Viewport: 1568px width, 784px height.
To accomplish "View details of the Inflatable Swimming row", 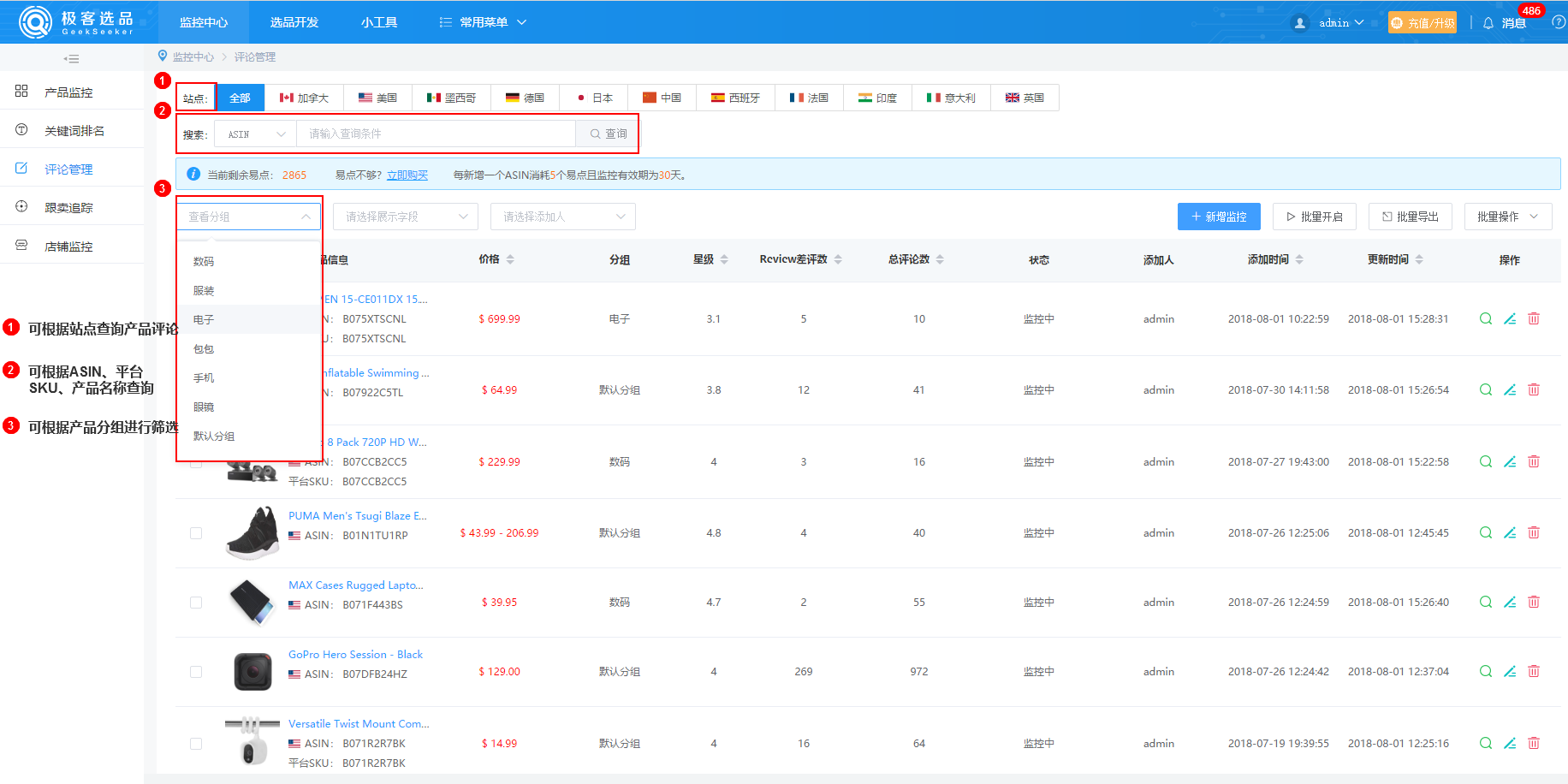I will pos(1486,389).
